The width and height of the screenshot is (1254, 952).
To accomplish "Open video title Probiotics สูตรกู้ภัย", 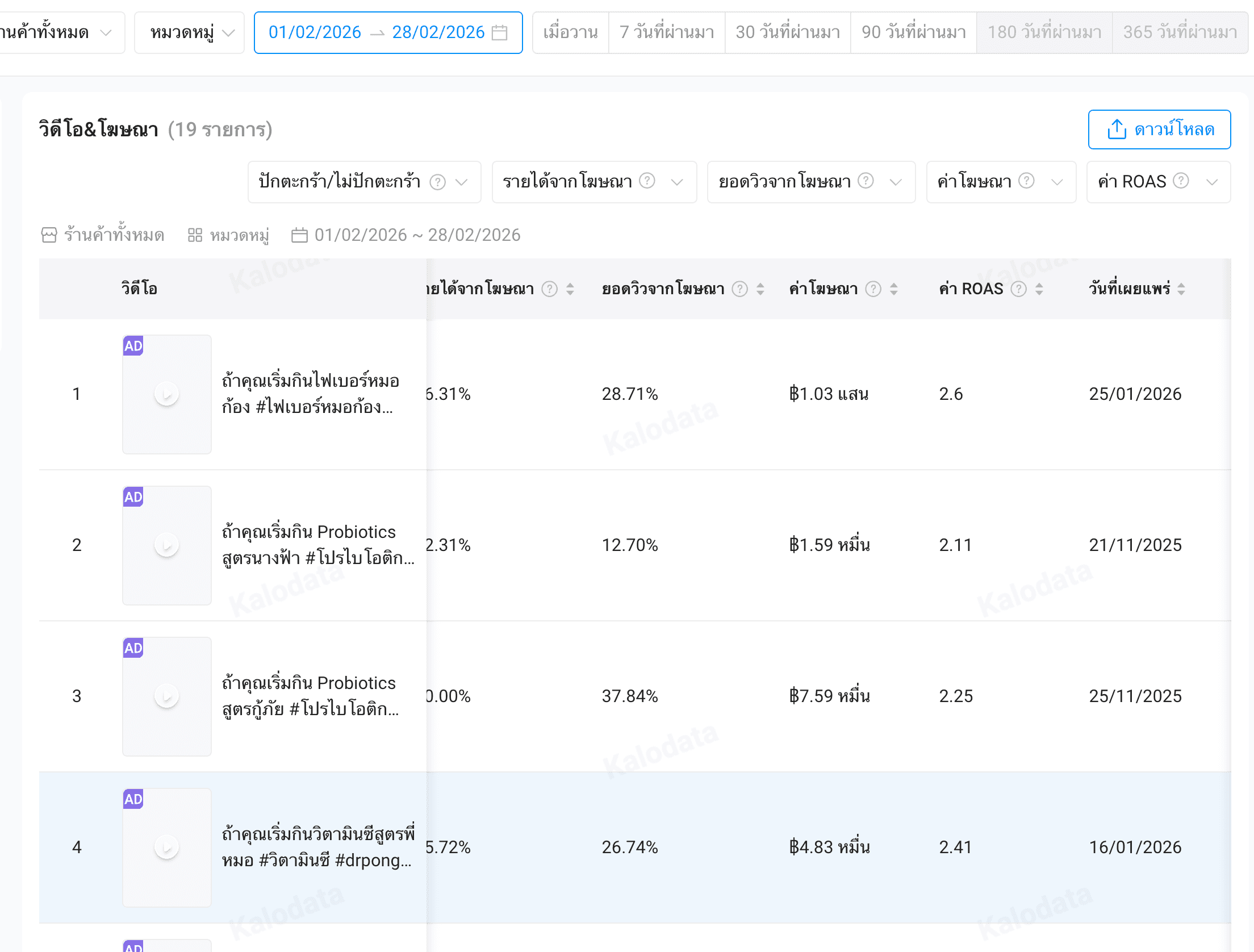I will (x=310, y=696).
